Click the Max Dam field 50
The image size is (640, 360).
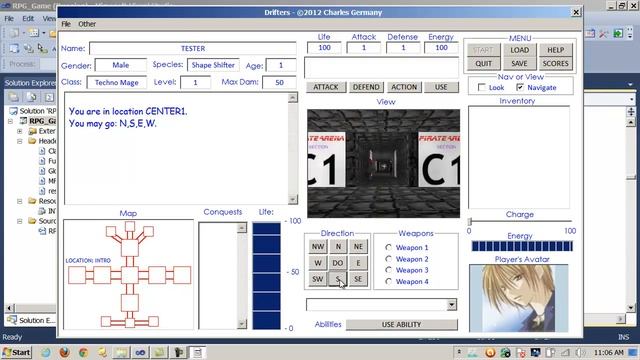click(279, 82)
